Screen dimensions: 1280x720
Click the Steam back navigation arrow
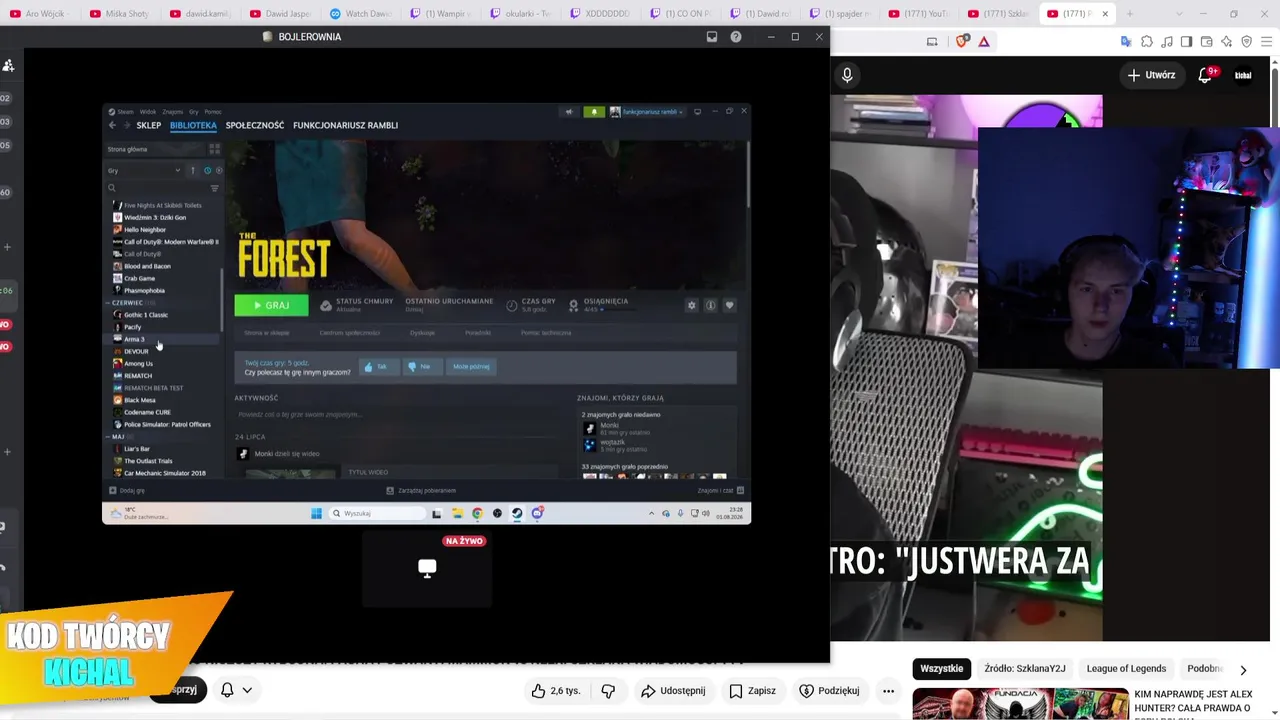[112, 125]
